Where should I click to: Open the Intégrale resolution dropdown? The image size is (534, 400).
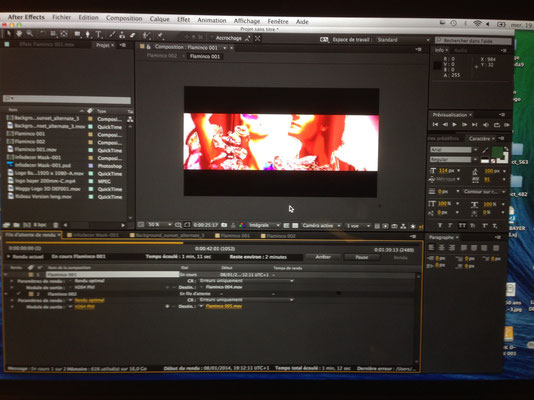(264, 225)
